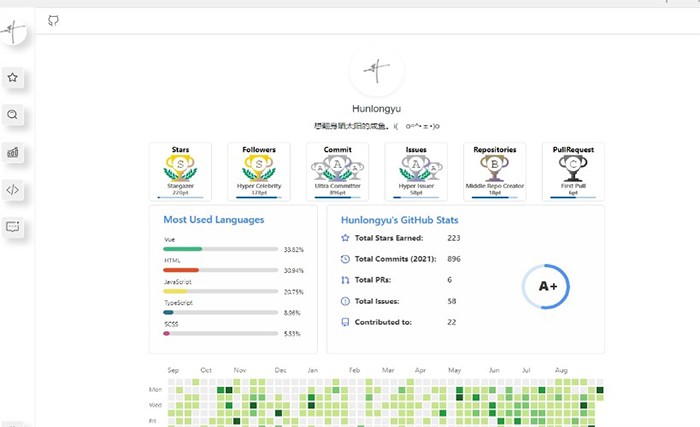Select the Issues Hyper Issuer trophy
Screen dimensions: 700x427
tap(416, 172)
